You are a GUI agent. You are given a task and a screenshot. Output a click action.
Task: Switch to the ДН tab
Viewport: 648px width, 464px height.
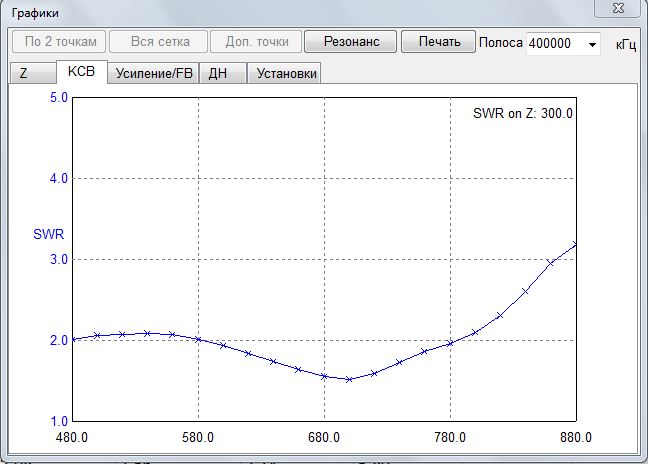(223, 73)
